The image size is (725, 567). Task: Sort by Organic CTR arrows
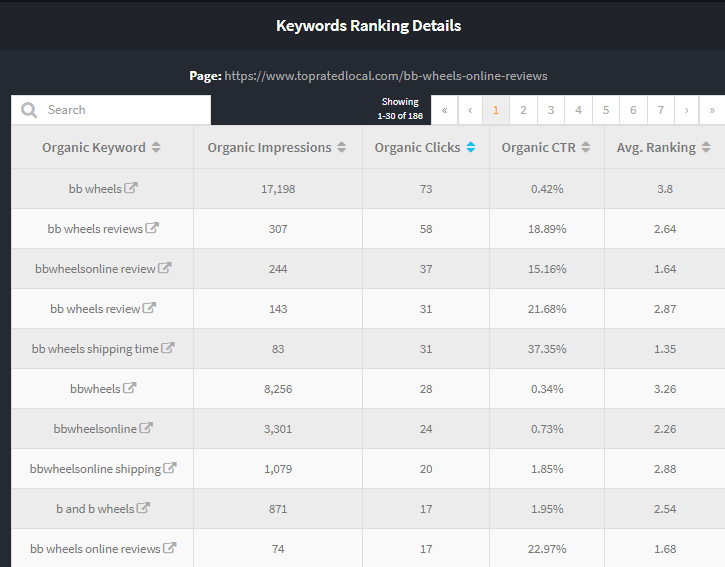point(586,147)
